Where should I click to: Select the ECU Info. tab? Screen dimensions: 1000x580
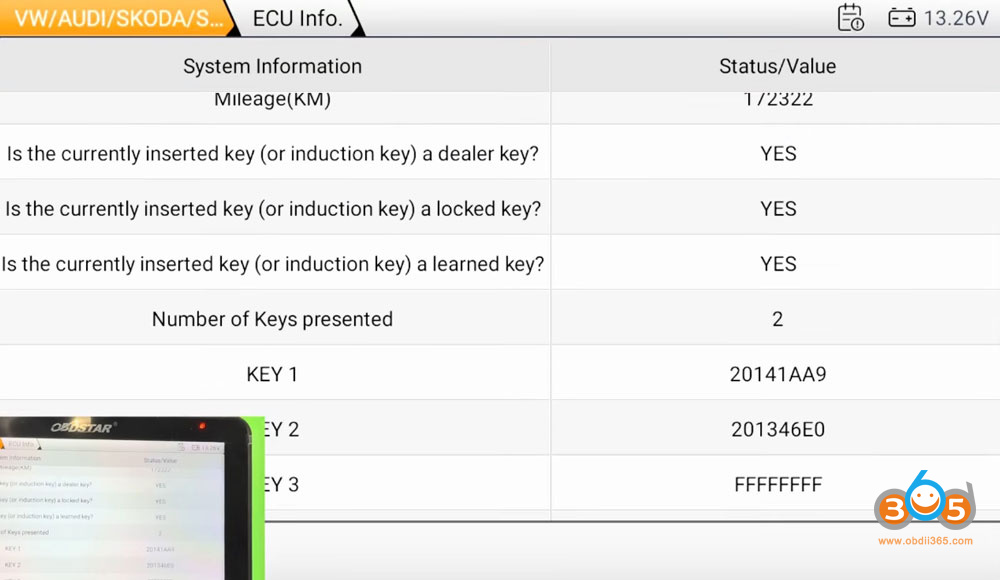tap(297, 18)
